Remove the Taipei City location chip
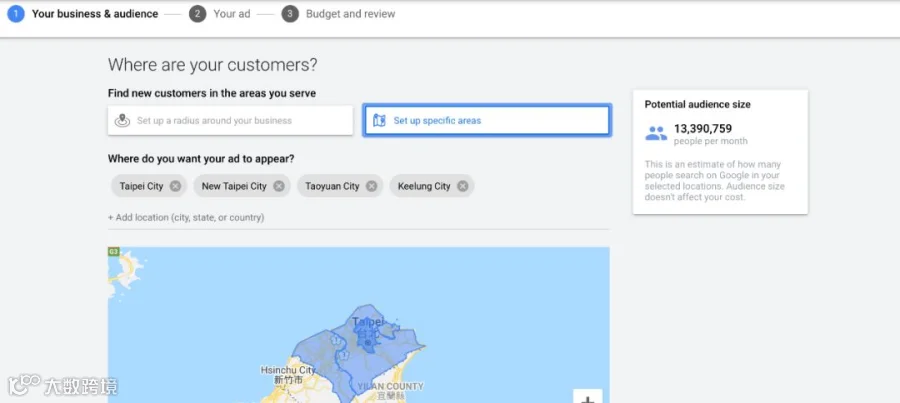Image resolution: width=900 pixels, height=403 pixels. (176, 186)
